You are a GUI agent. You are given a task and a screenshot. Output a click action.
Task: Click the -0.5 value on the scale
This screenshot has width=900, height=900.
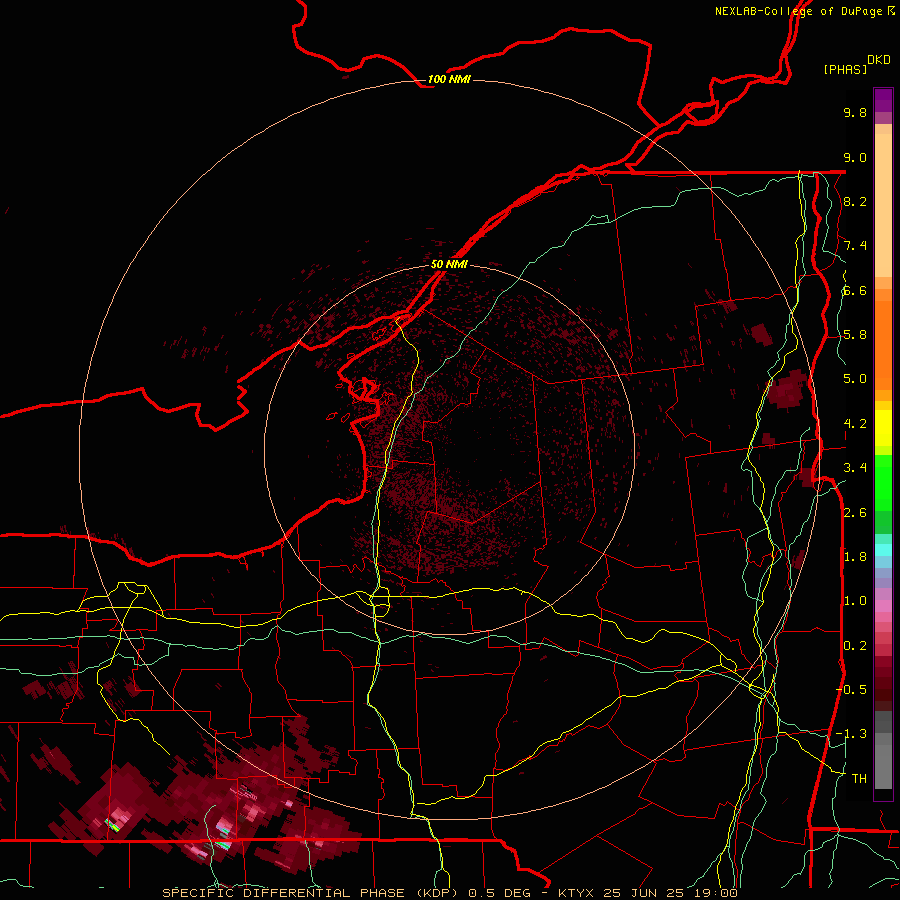[851, 689]
